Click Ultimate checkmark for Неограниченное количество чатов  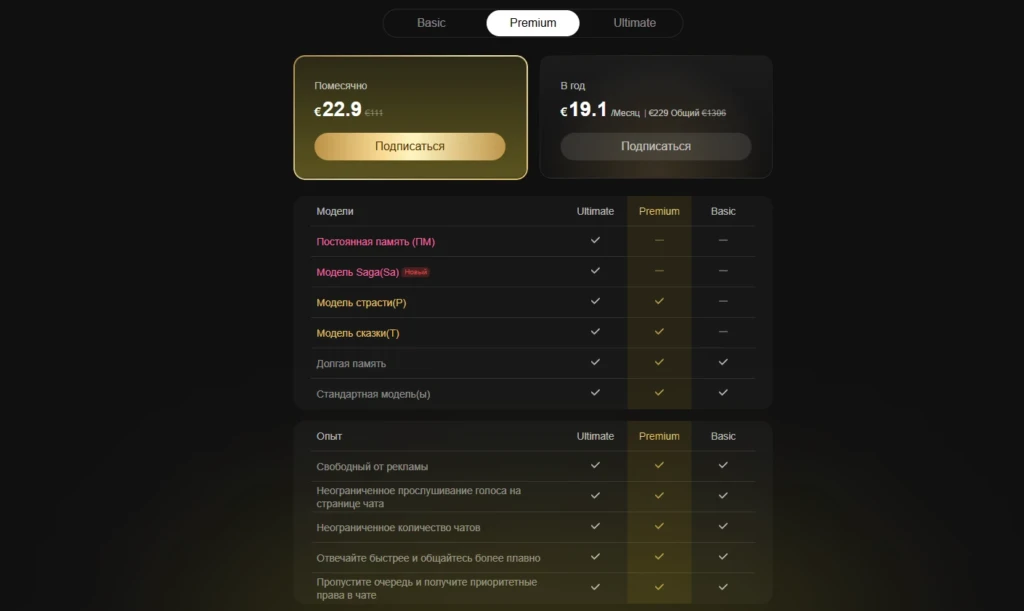pos(595,525)
